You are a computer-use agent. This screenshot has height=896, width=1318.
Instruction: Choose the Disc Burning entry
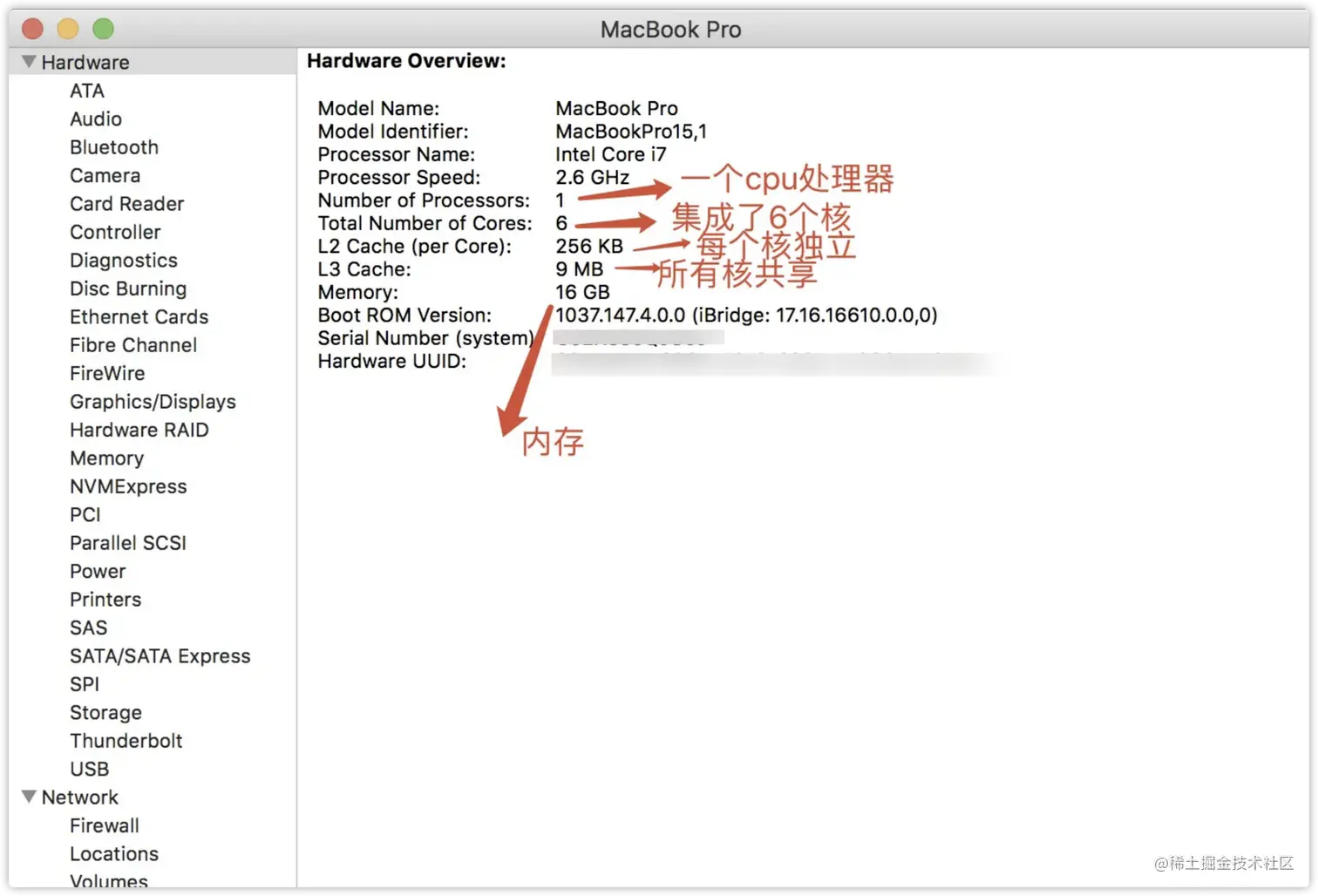[x=128, y=288]
